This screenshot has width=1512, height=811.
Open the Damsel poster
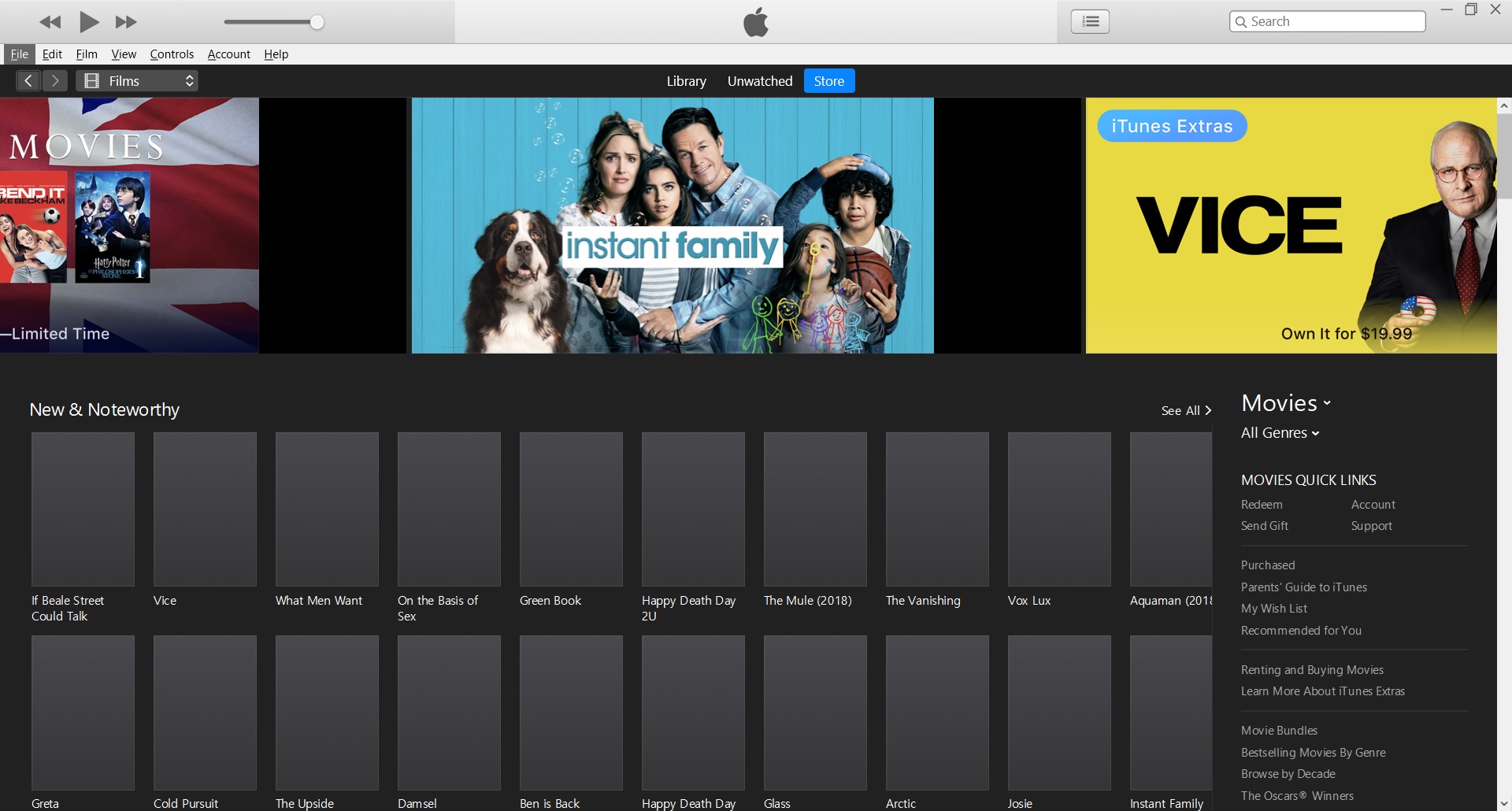(449, 713)
